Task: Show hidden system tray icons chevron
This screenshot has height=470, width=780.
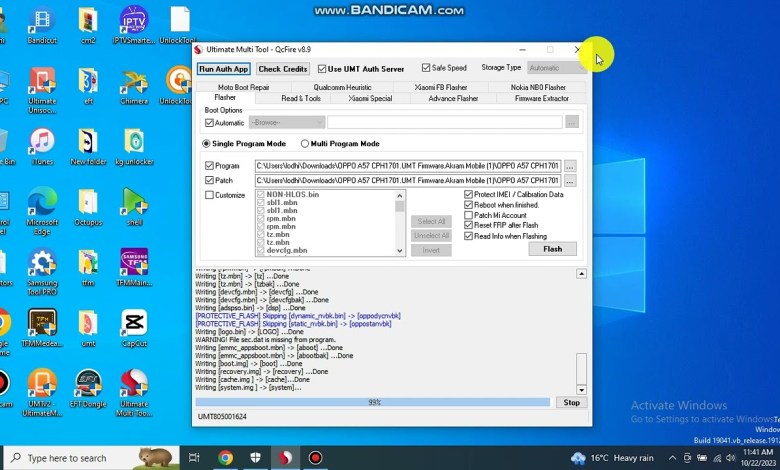Action: pyautogui.click(x=672, y=458)
